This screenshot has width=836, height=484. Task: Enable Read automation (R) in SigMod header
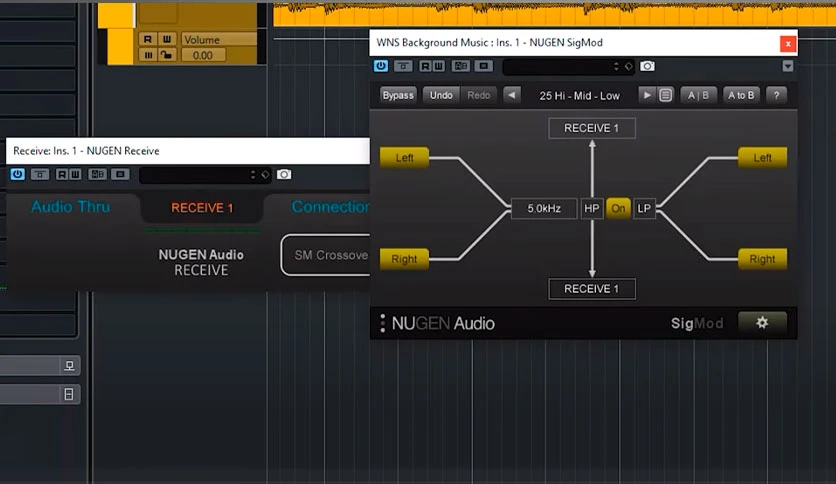click(425, 66)
